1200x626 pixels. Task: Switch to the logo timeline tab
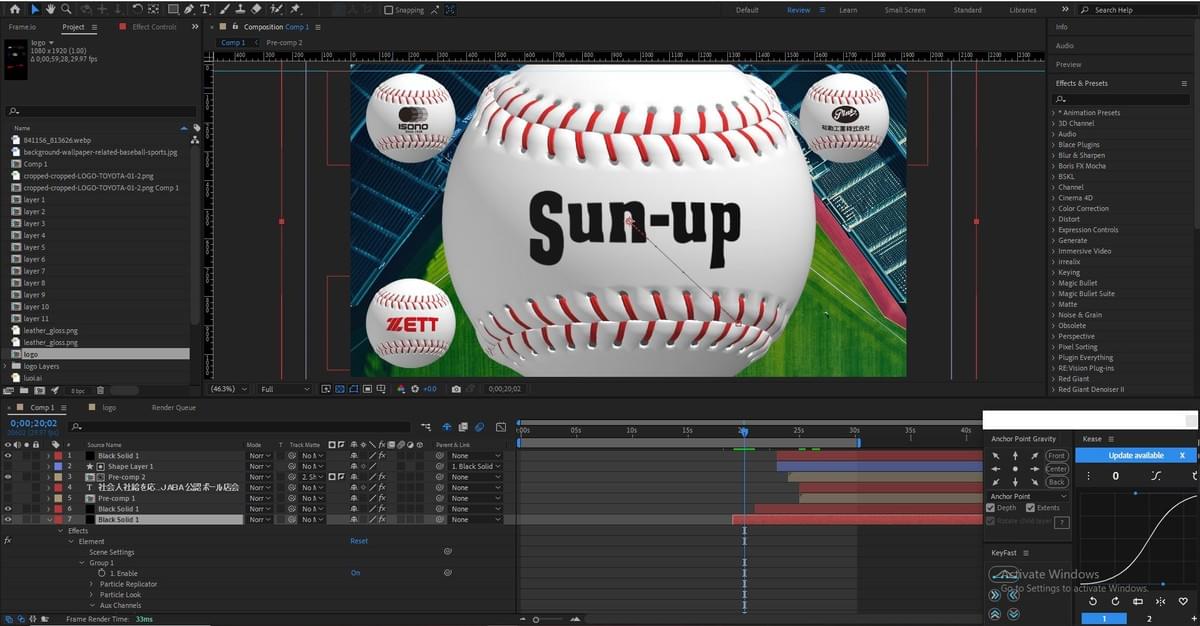pyautogui.click(x=109, y=408)
